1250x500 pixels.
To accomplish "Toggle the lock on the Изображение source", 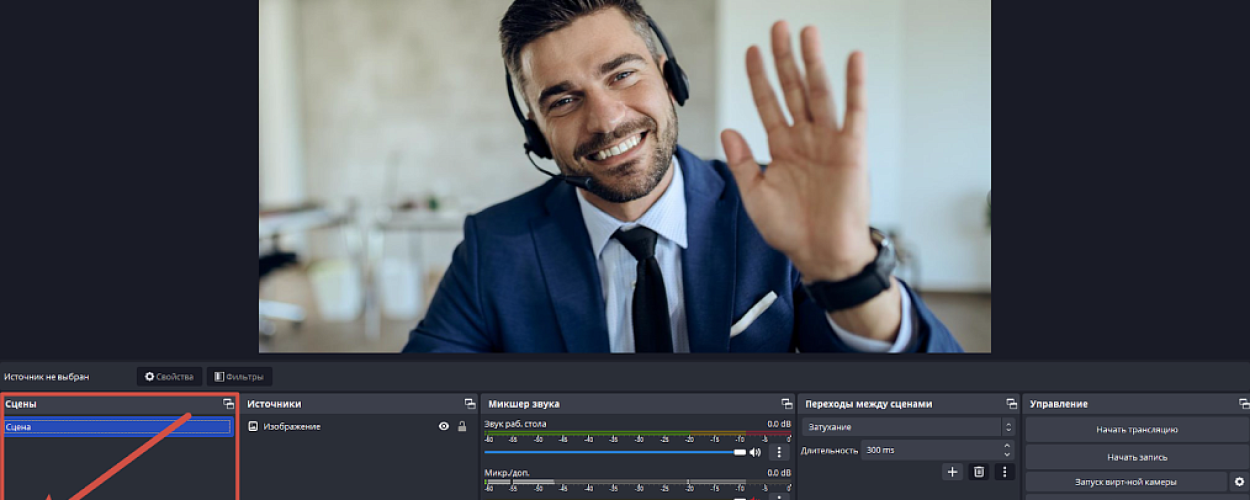I will click(x=462, y=427).
